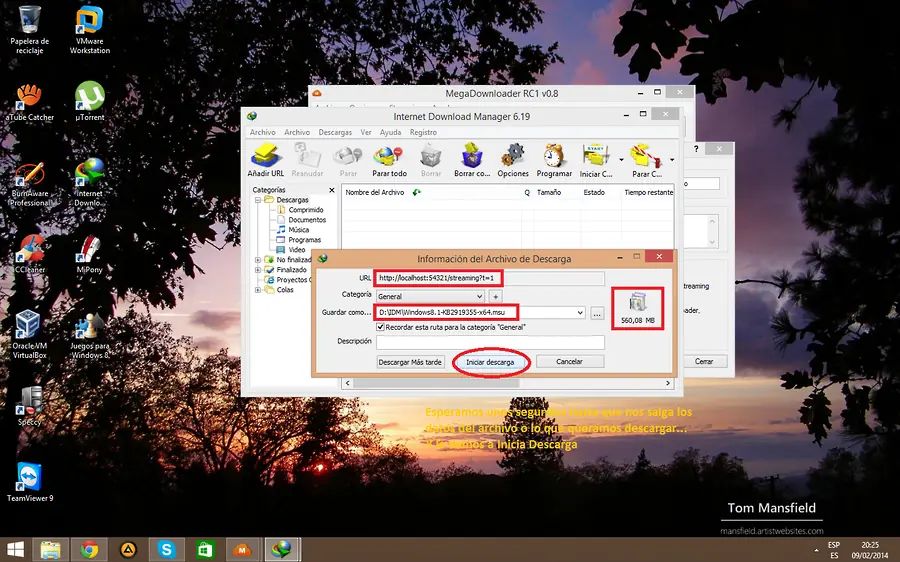
Task: Open the Papelera de reciclaje desktop icon
Action: [x=29, y=30]
